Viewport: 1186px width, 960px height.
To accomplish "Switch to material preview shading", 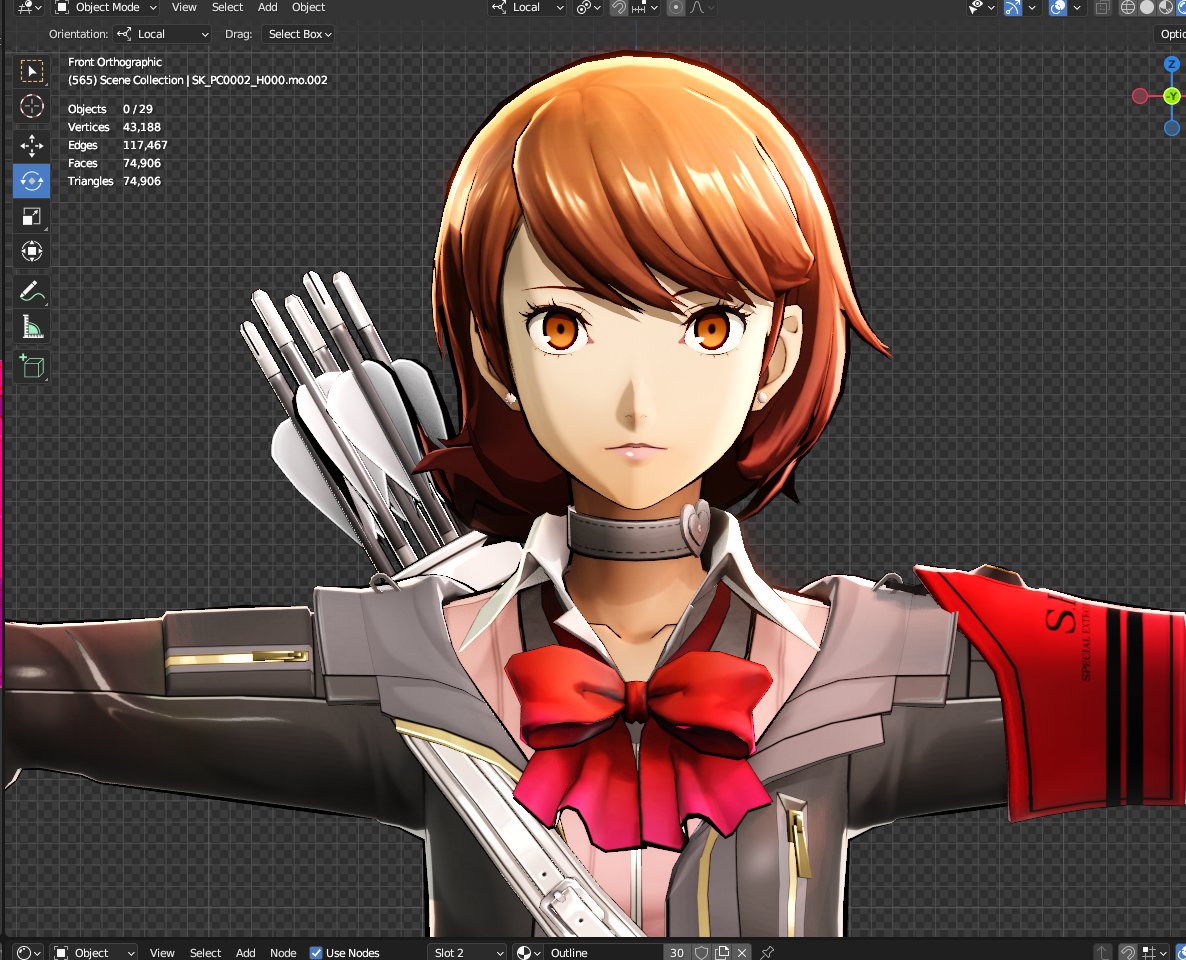I will [1166, 8].
